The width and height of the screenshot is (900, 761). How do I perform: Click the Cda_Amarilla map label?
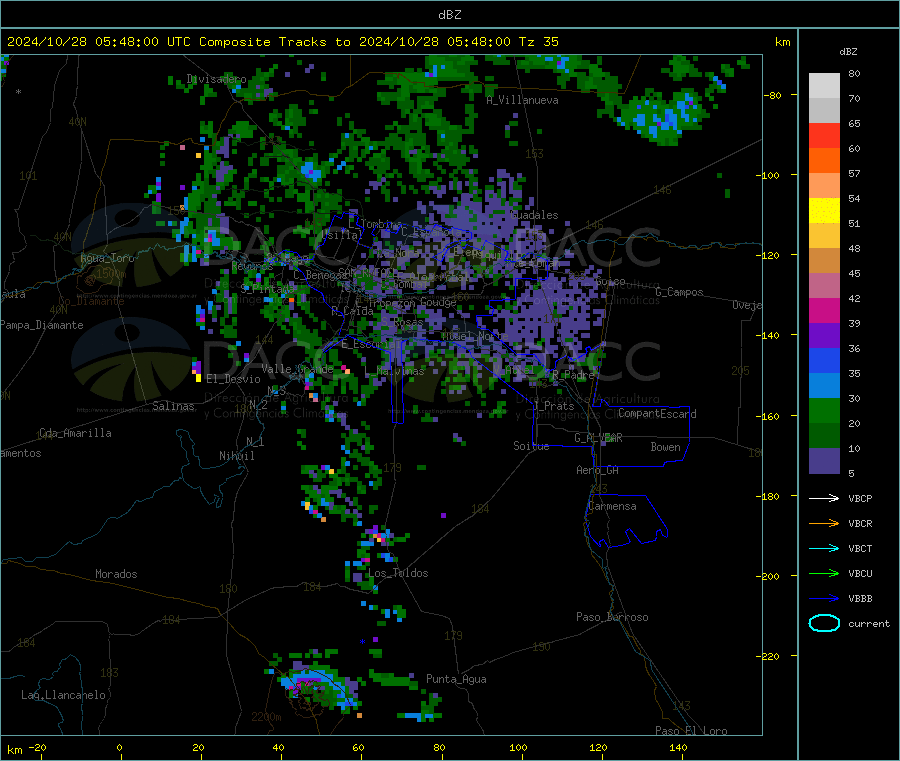click(x=75, y=433)
